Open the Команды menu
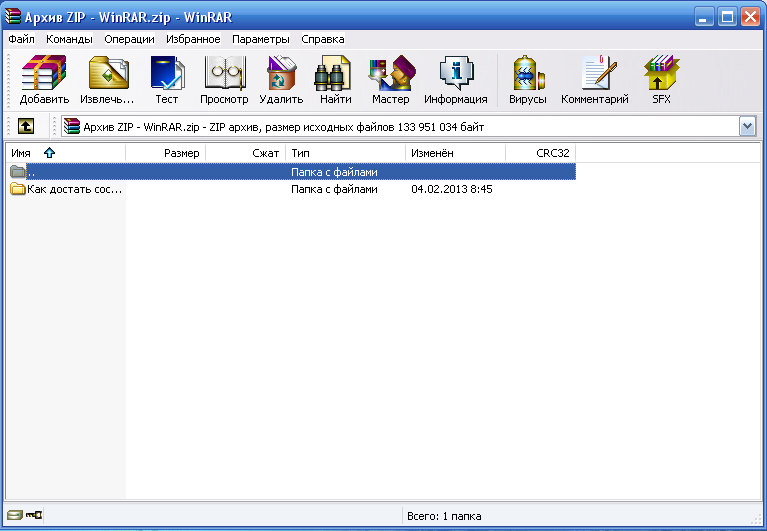This screenshot has width=767, height=531. (x=69, y=39)
